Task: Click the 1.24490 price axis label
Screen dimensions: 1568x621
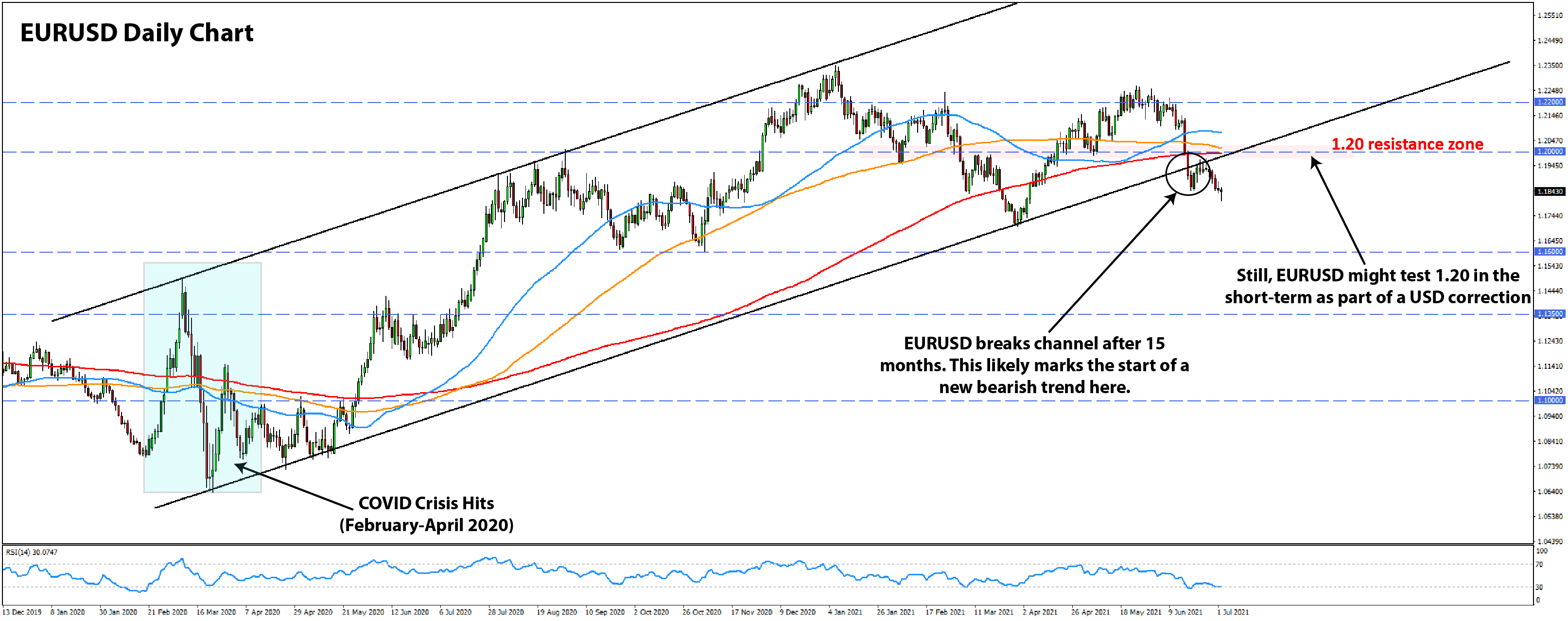Action: (1550, 41)
